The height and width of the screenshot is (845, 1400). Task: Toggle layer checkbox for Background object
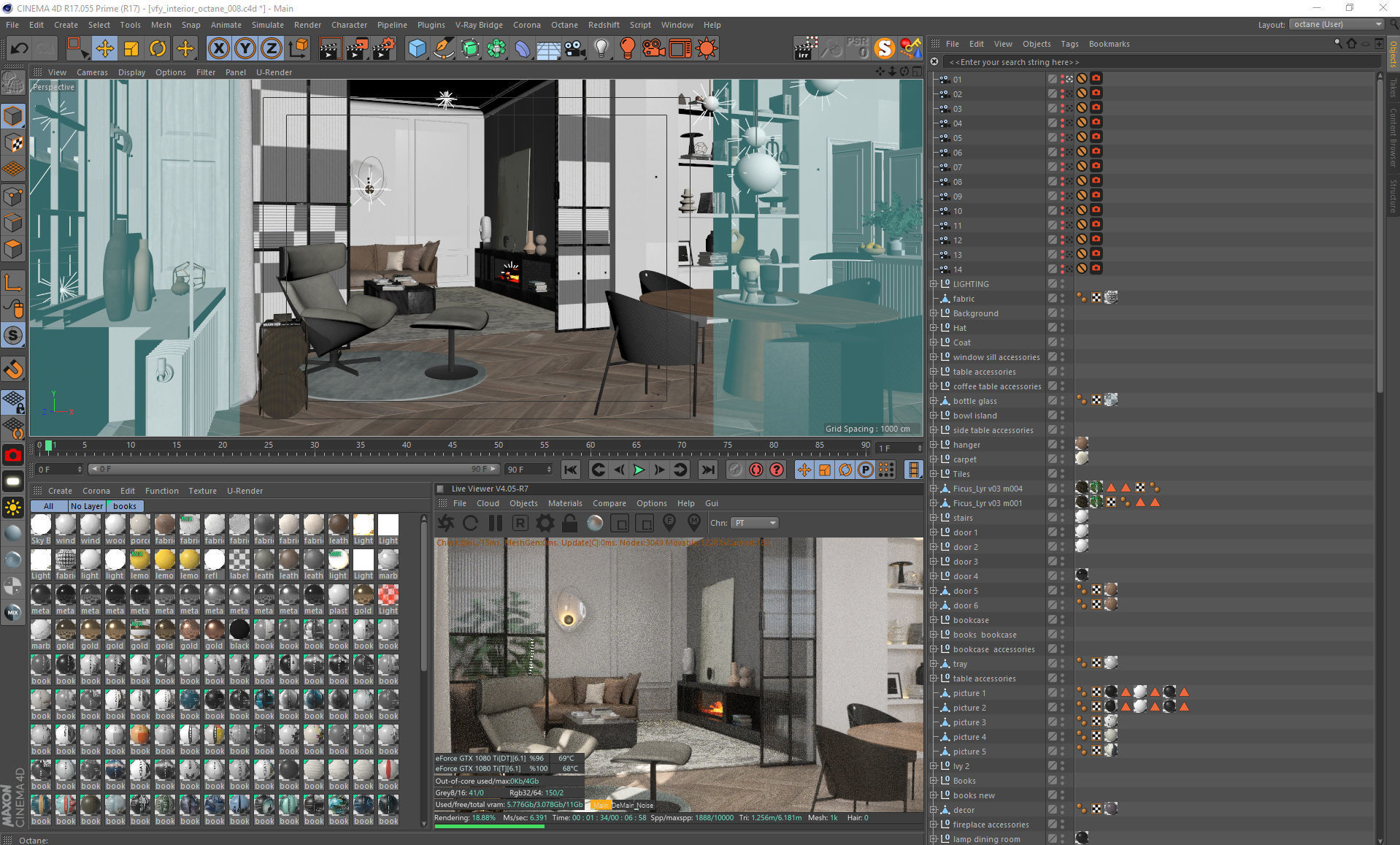[1053, 313]
